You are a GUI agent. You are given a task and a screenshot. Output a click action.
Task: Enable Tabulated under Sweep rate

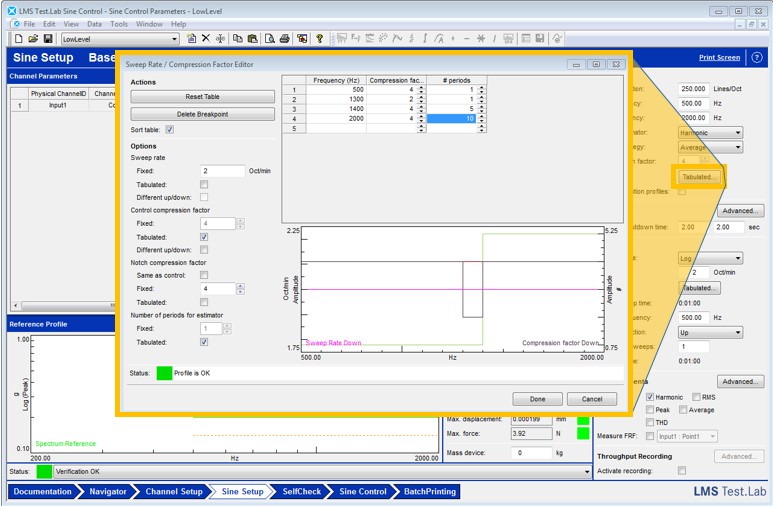[x=204, y=184]
